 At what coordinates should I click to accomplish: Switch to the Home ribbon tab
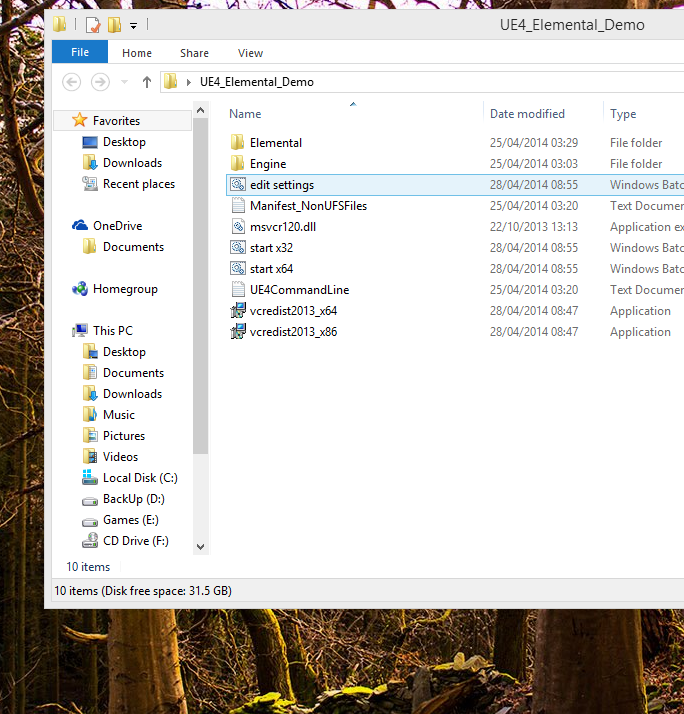click(x=137, y=53)
